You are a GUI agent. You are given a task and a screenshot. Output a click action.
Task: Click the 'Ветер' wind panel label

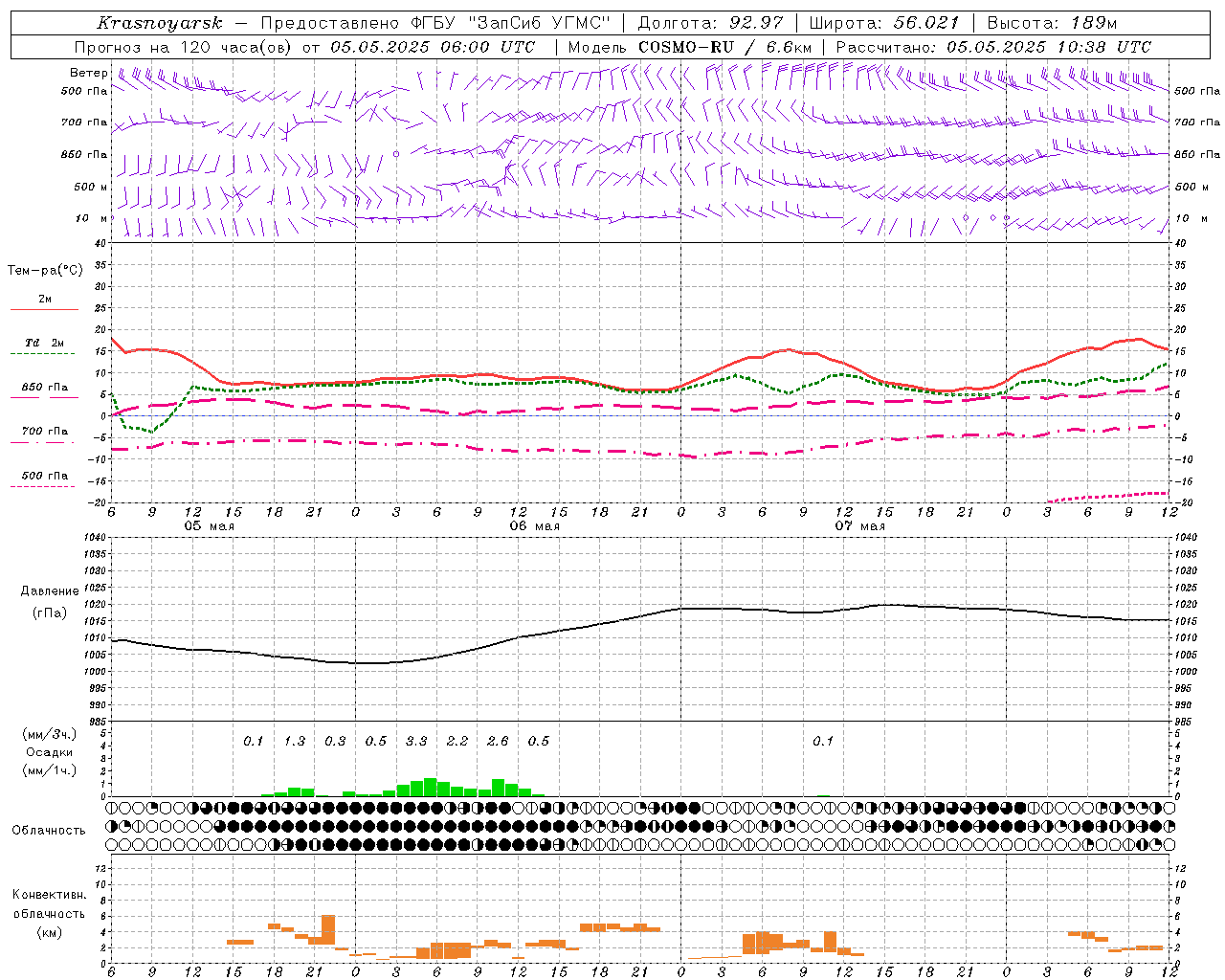tap(89, 73)
